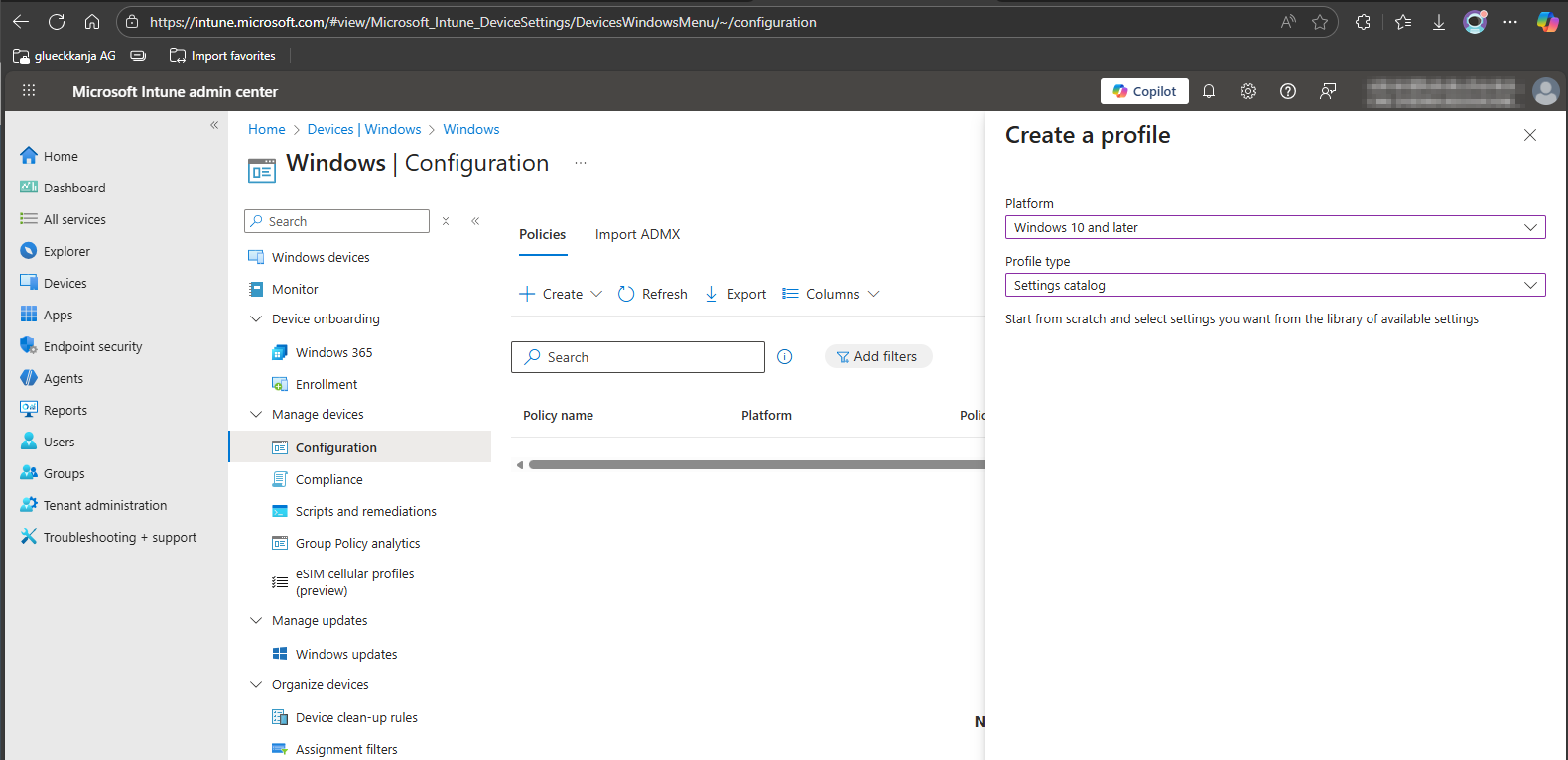
Task: Click the Add filters button
Action: 877,356
